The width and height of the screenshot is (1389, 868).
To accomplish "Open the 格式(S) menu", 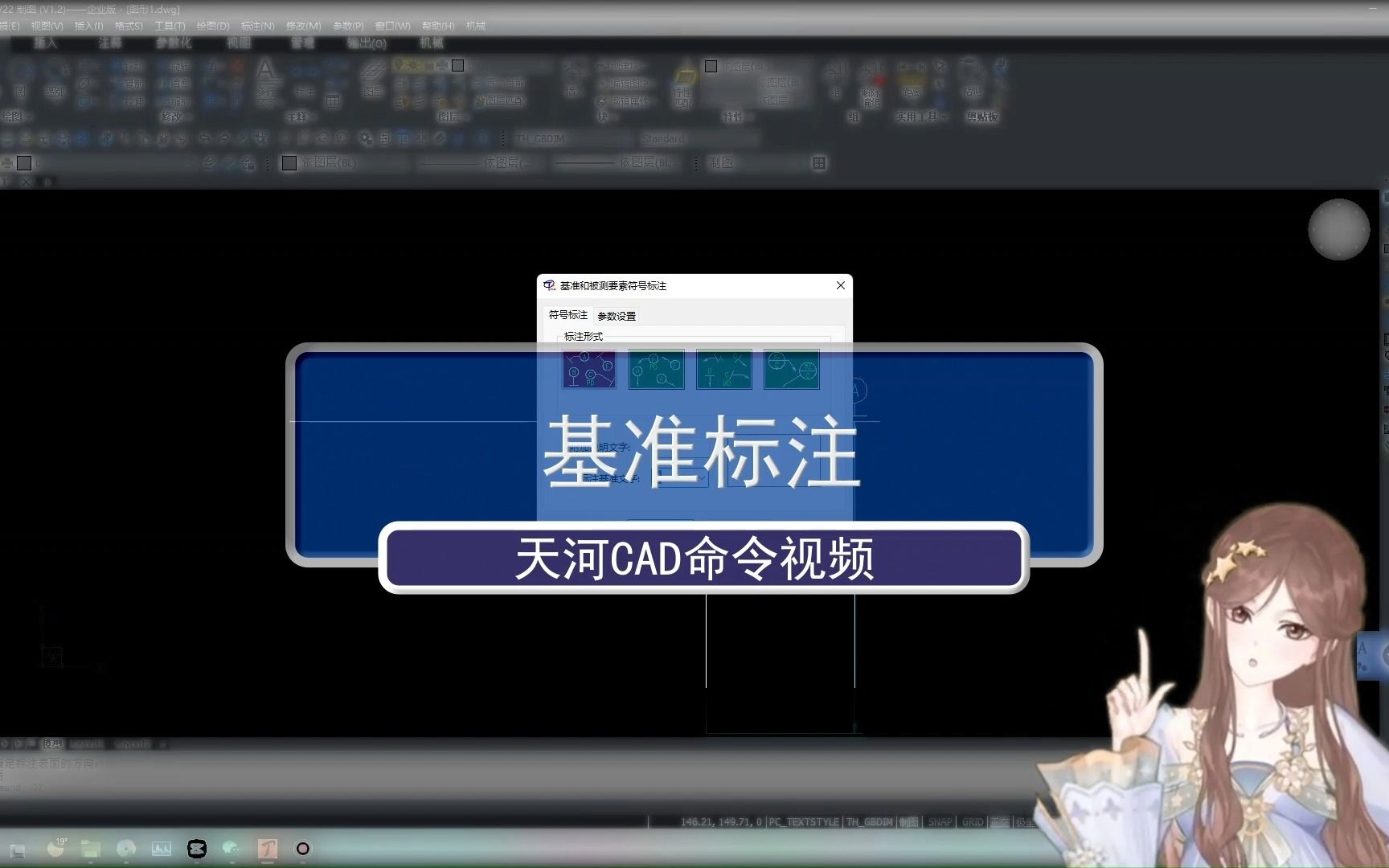I will click(129, 26).
